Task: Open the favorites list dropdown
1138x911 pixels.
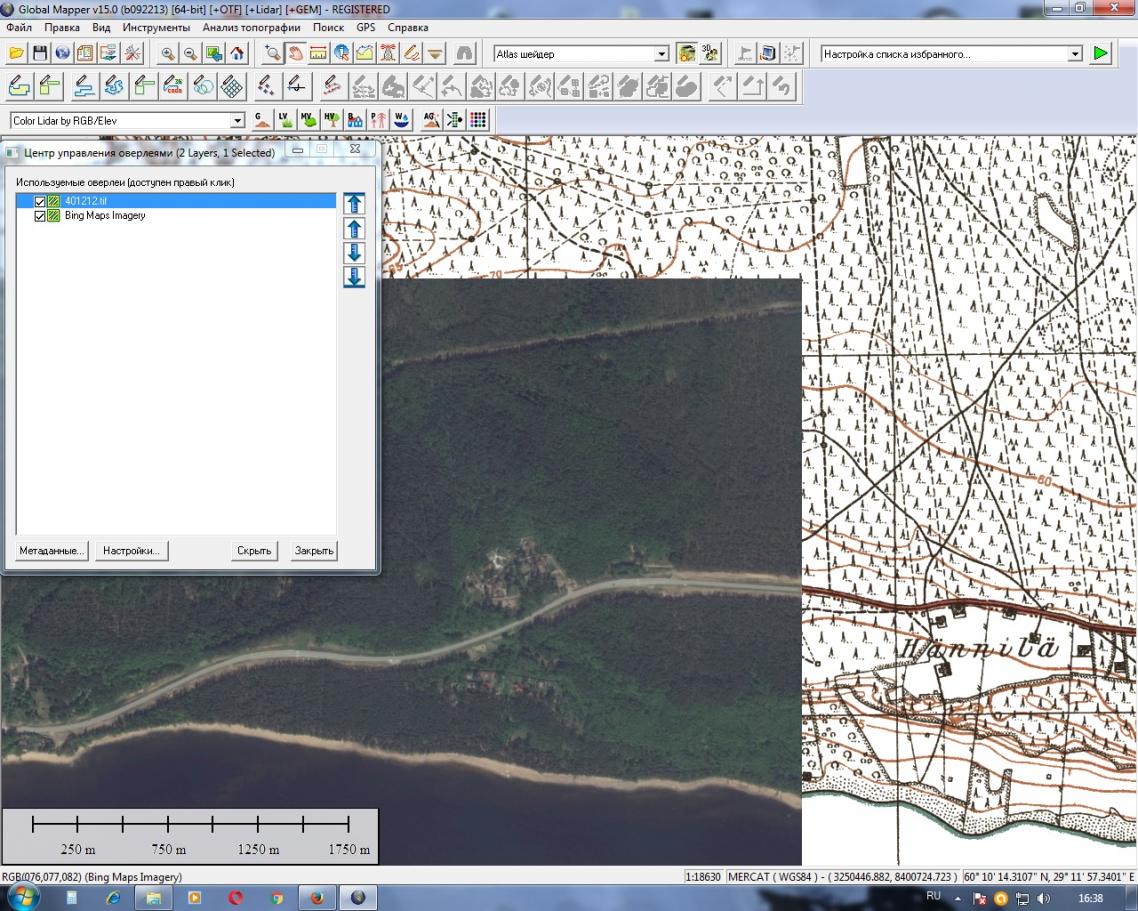Action: click(x=1075, y=54)
